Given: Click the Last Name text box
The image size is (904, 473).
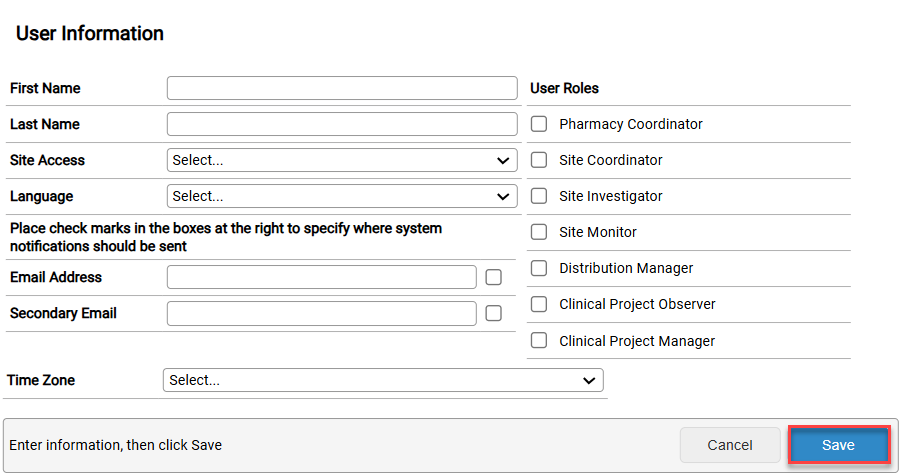Looking at the screenshot, I should [x=341, y=124].
